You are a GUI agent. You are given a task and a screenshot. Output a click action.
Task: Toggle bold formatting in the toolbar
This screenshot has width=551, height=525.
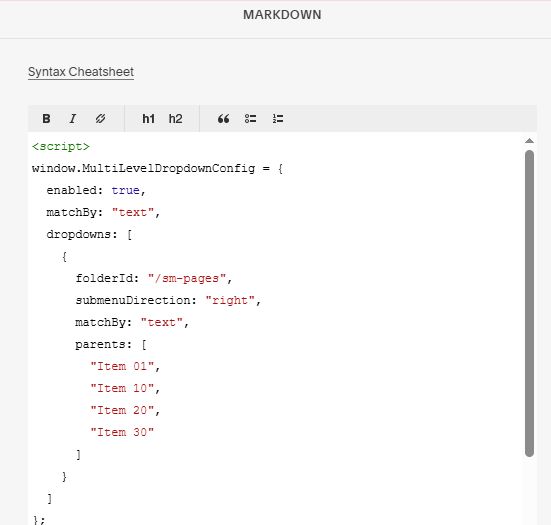coord(46,119)
